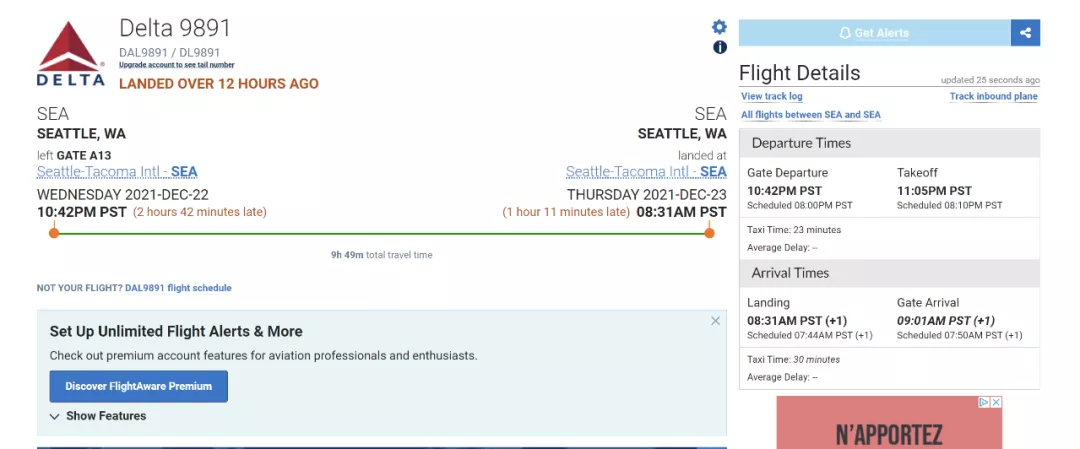
Task: Dismiss the premium features banner
Action: 715,321
